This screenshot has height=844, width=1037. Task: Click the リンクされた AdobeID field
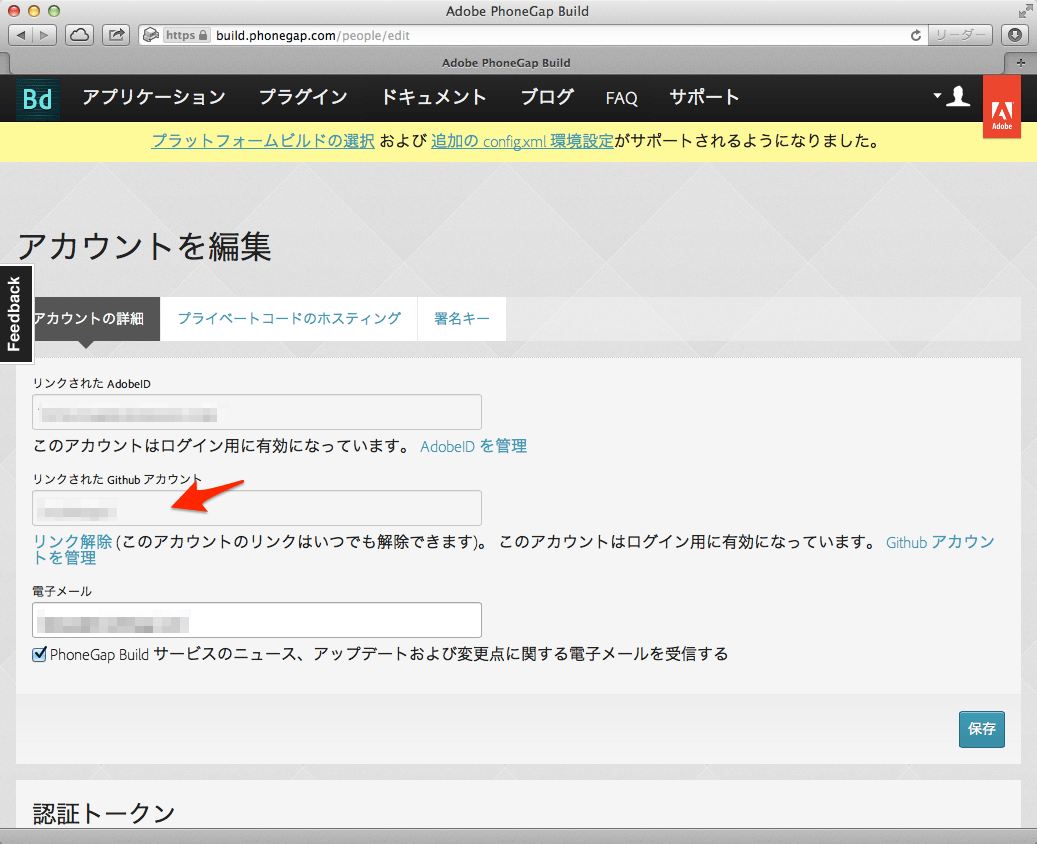257,412
